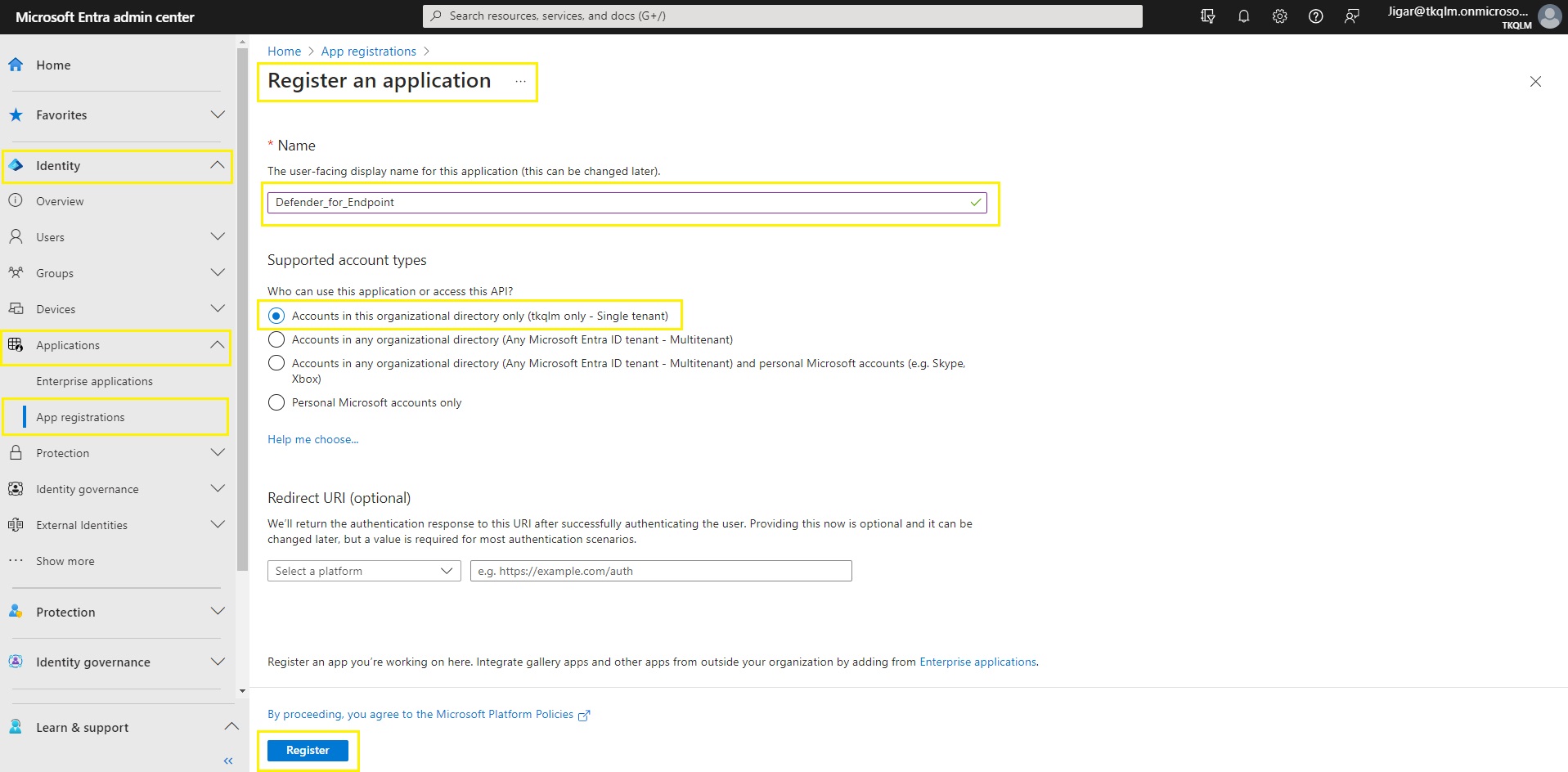Collapse the Learn & support chevron
1568x772 pixels.
click(x=231, y=726)
